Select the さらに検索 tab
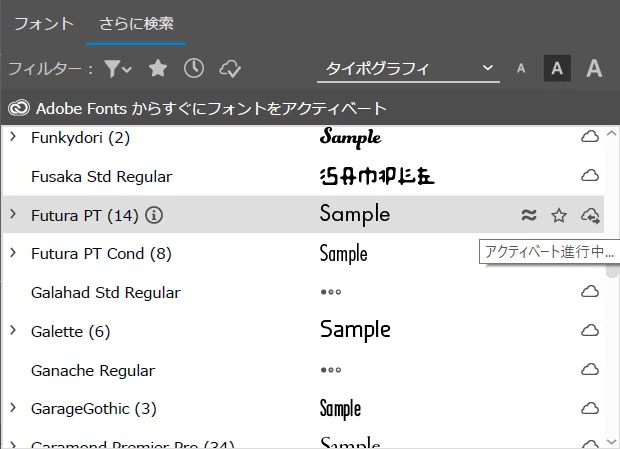This screenshot has height=449, width=620. [136, 24]
